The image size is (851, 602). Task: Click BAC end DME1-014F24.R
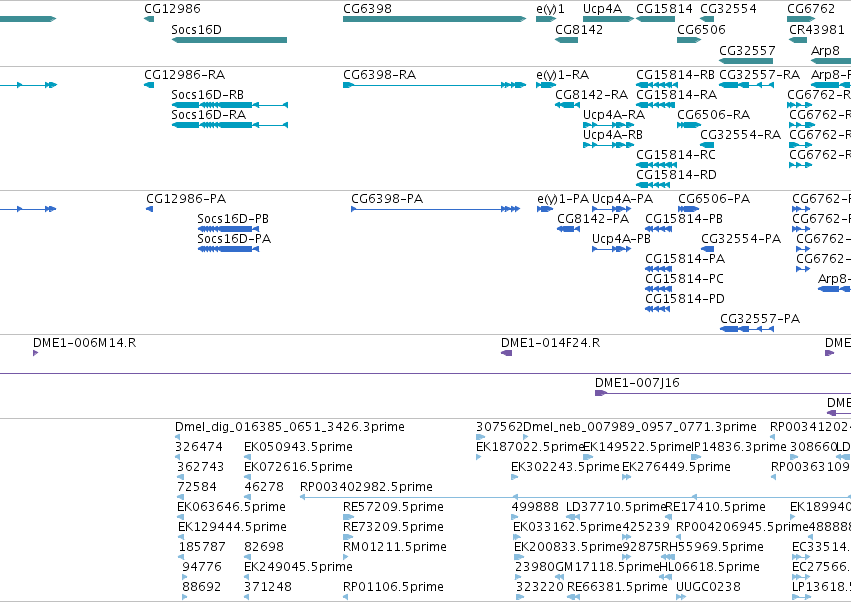tap(506, 353)
